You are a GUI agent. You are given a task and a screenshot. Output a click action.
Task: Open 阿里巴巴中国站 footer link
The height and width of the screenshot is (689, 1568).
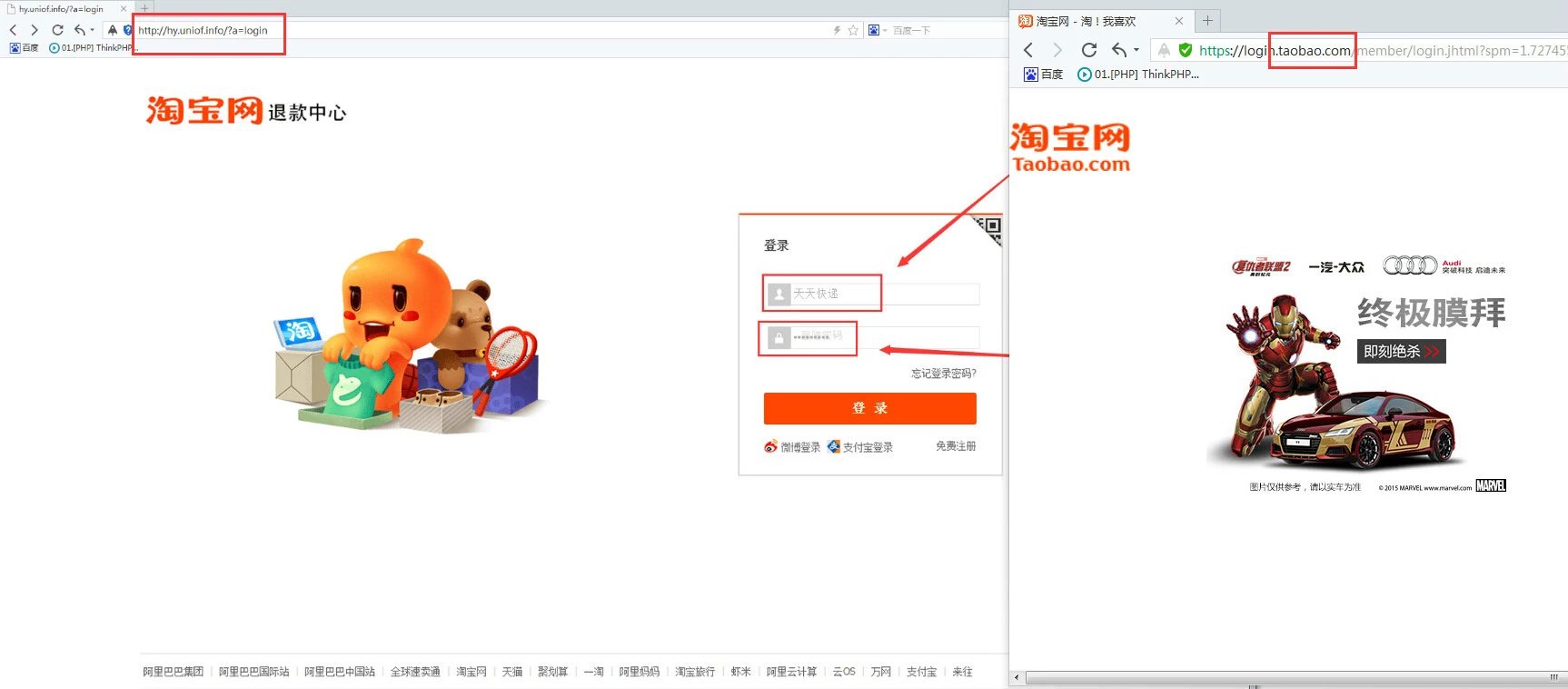340,672
